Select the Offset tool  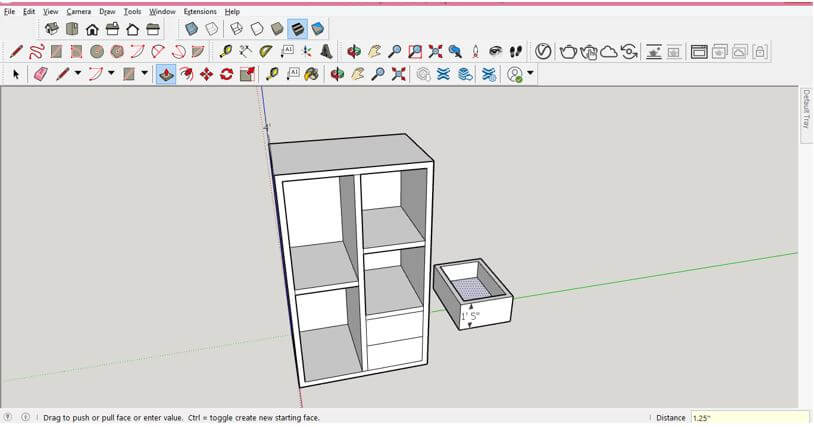tap(186, 74)
